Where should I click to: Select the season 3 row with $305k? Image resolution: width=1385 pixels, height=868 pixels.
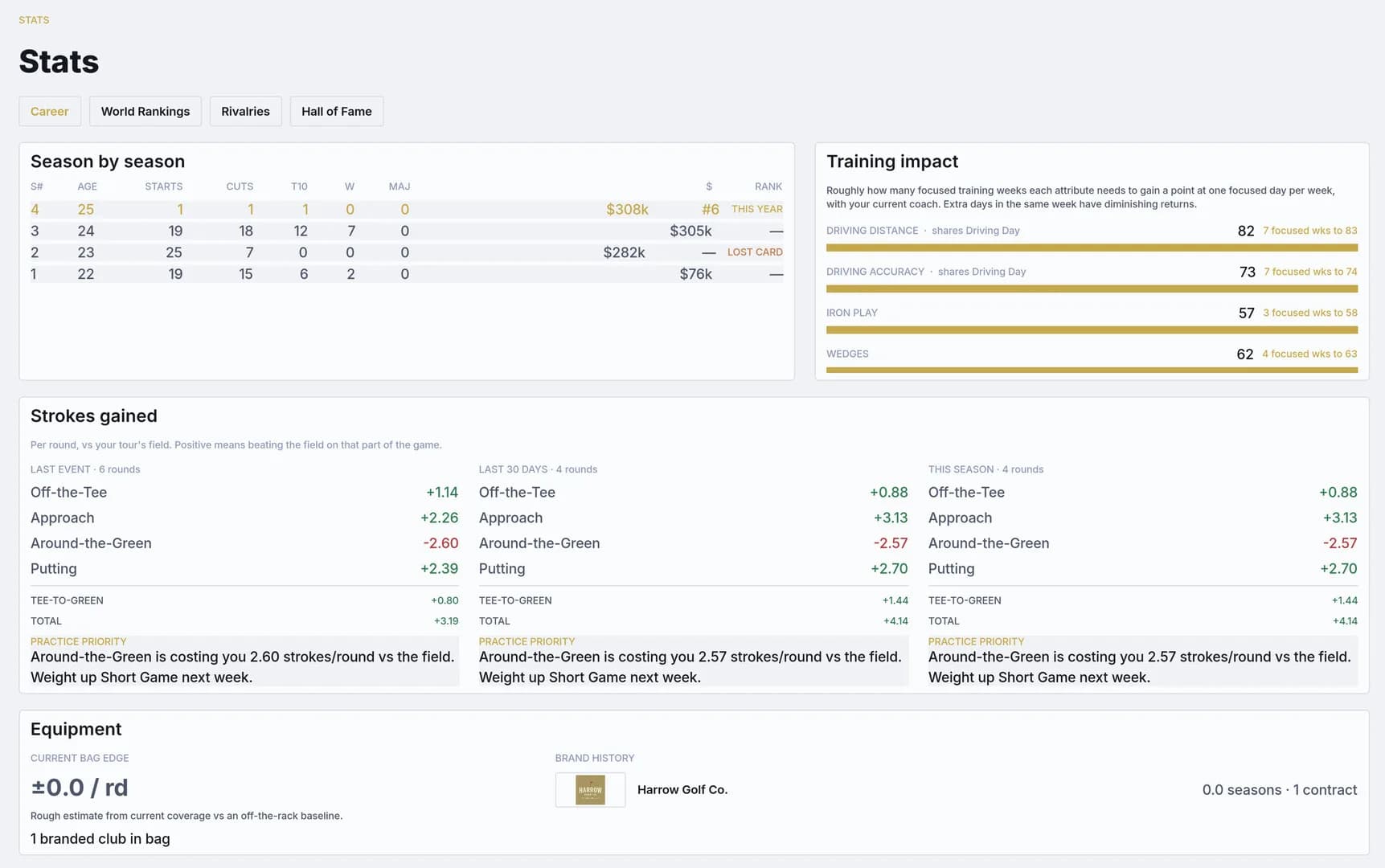(407, 231)
